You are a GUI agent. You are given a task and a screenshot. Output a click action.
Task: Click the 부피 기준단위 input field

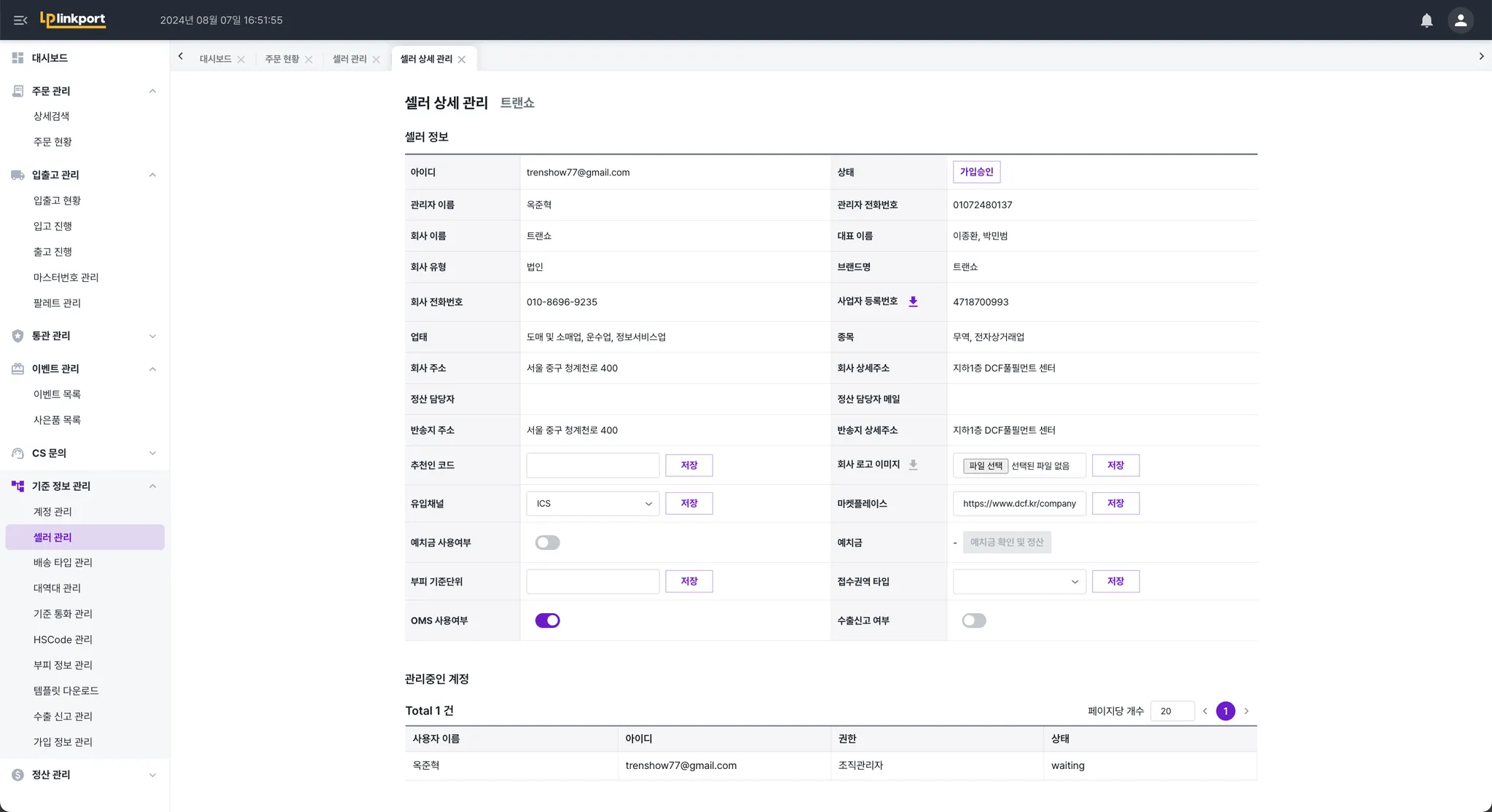pos(592,581)
